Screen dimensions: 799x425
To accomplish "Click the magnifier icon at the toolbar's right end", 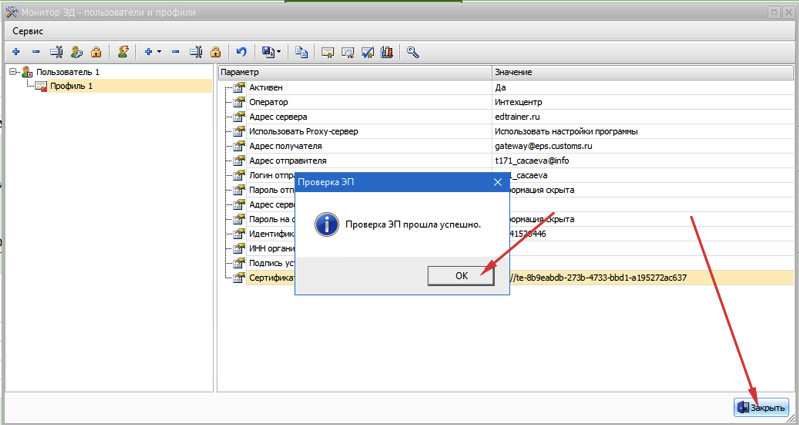I will coord(412,52).
